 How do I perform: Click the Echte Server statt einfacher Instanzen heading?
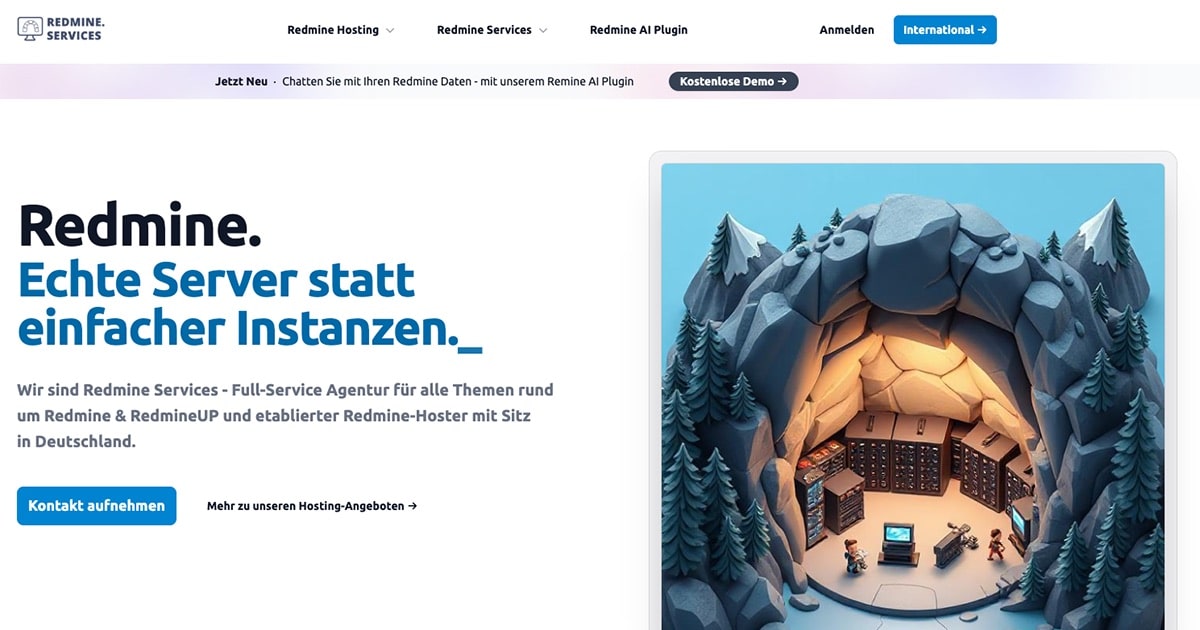pos(250,304)
